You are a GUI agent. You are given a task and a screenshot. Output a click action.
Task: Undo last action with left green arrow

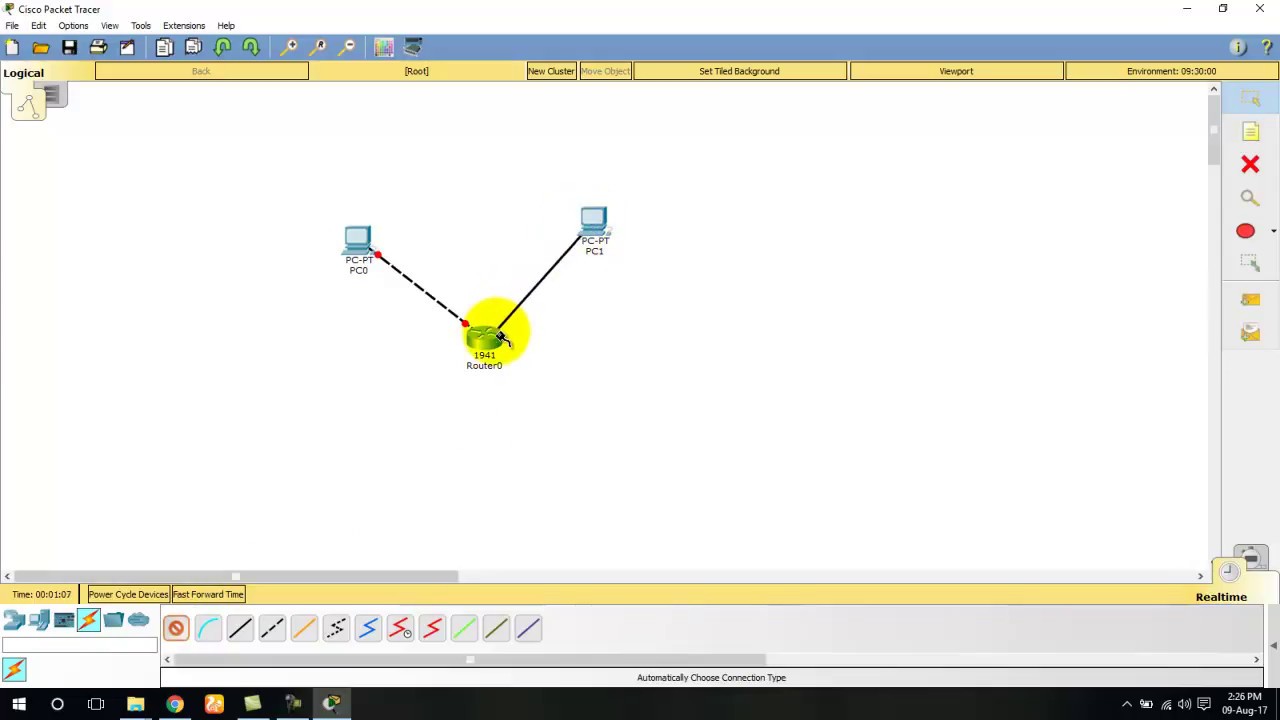pyautogui.click(x=222, y=47)
